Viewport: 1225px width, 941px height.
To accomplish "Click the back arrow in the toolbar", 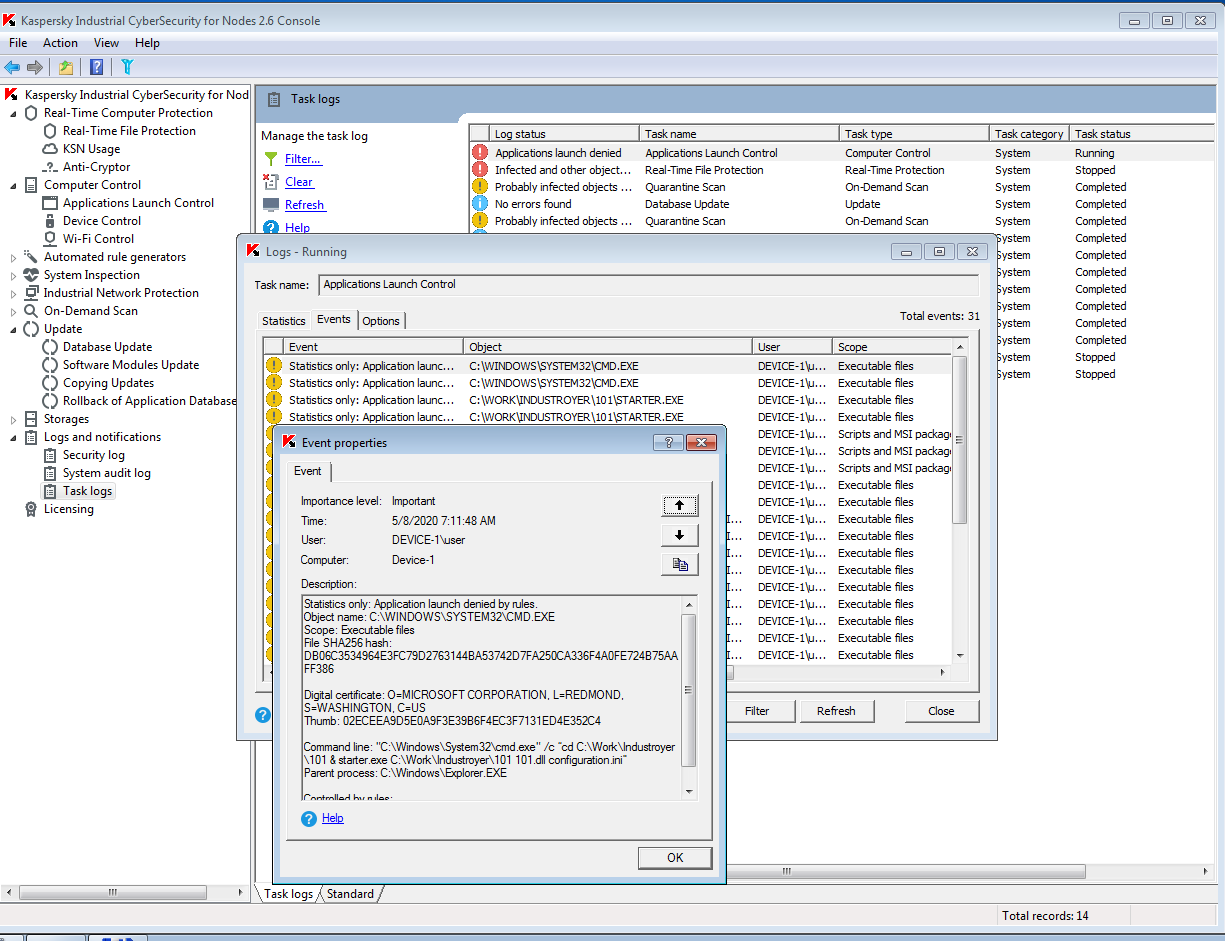I will (x=12, y=67).
